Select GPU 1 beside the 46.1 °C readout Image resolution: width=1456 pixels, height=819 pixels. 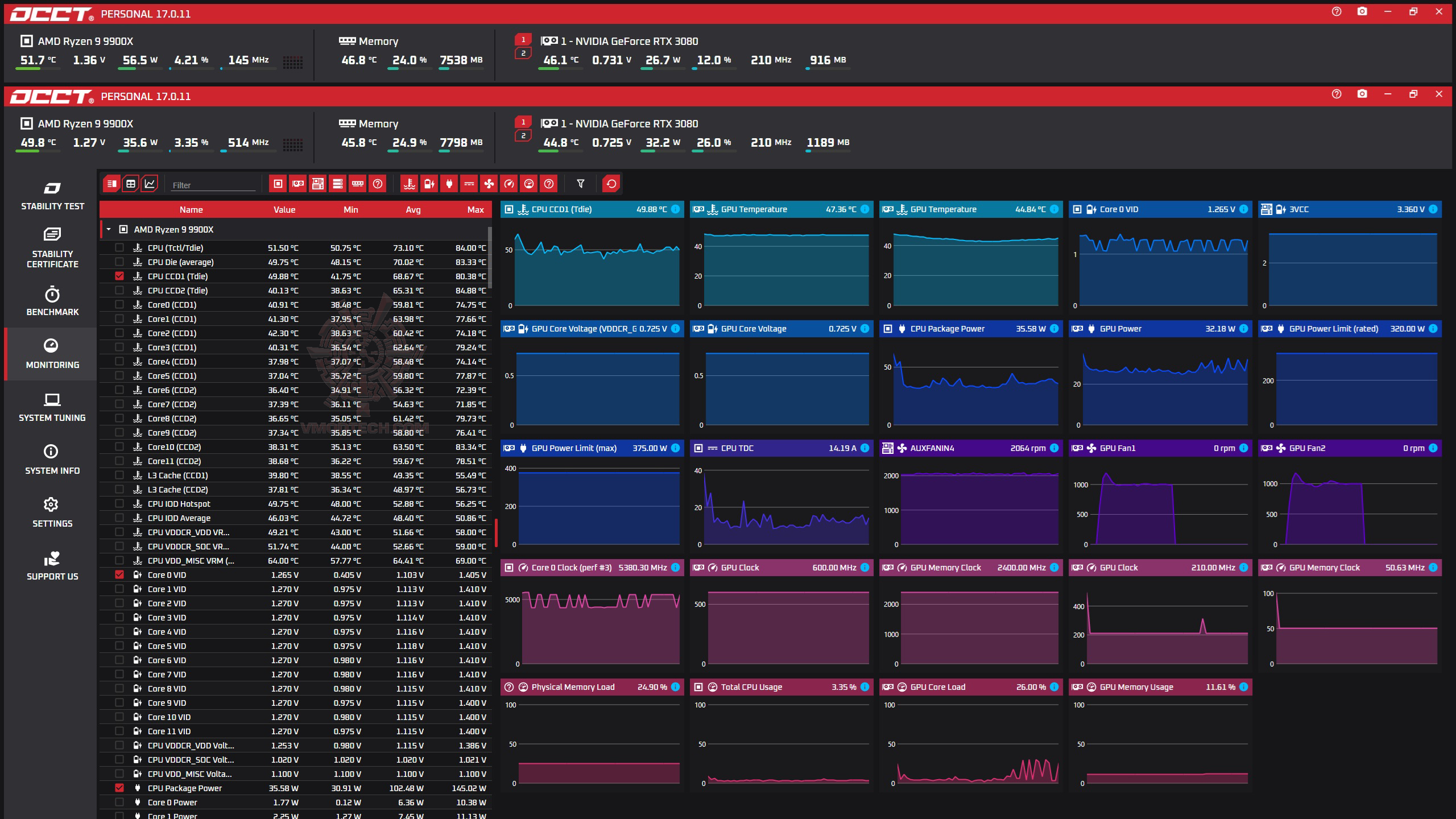[x=523, y=40]
